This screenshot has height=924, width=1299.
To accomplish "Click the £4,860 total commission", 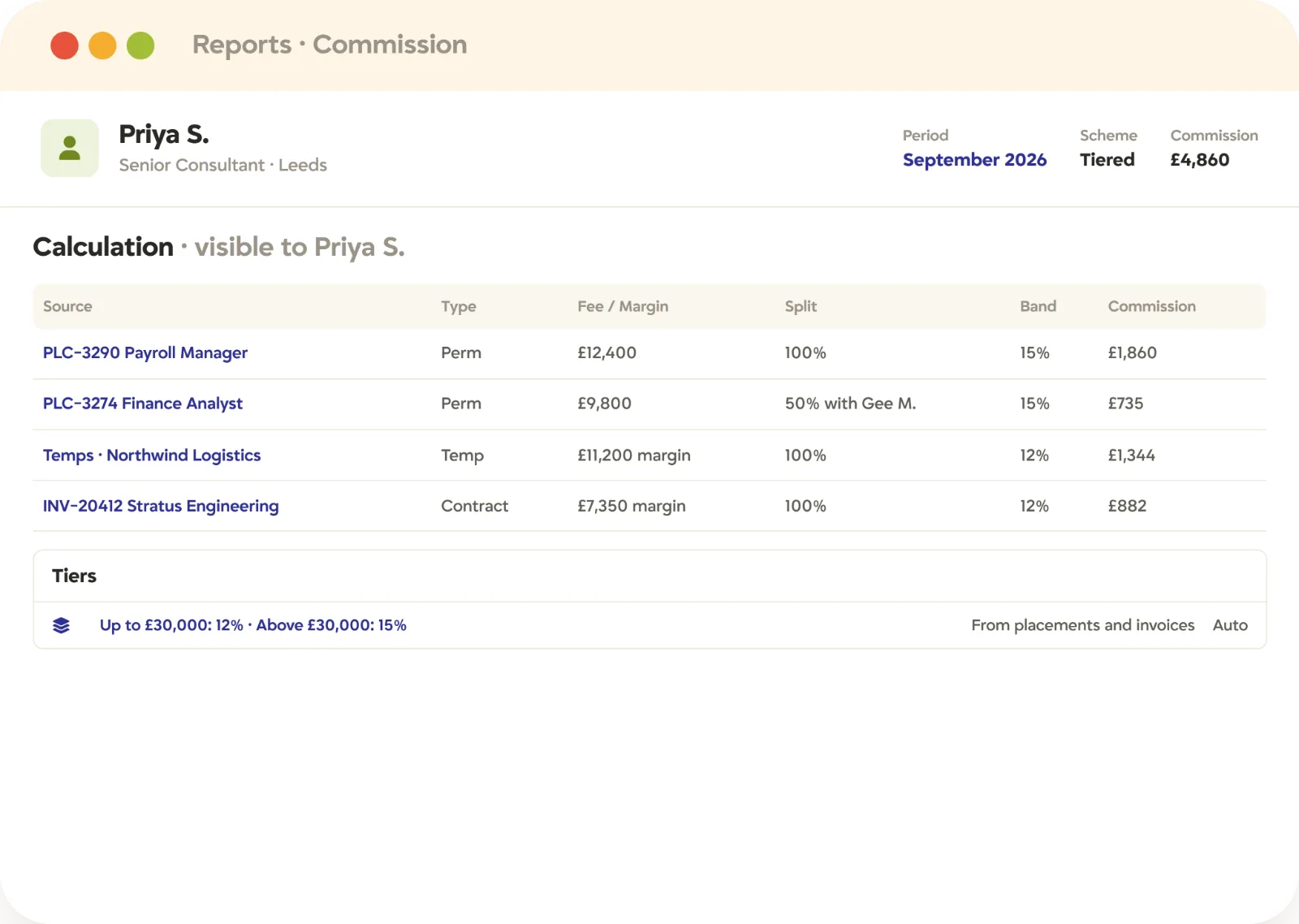I will [x=1199, y=160].
